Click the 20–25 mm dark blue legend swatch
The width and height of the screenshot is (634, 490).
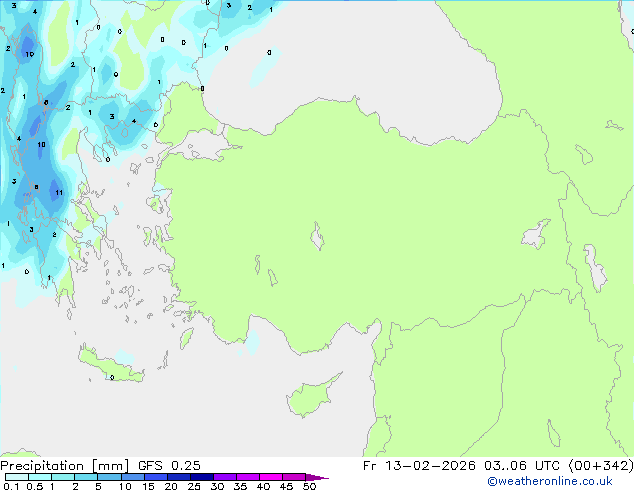pyautogui.click(x=179, y=477)
